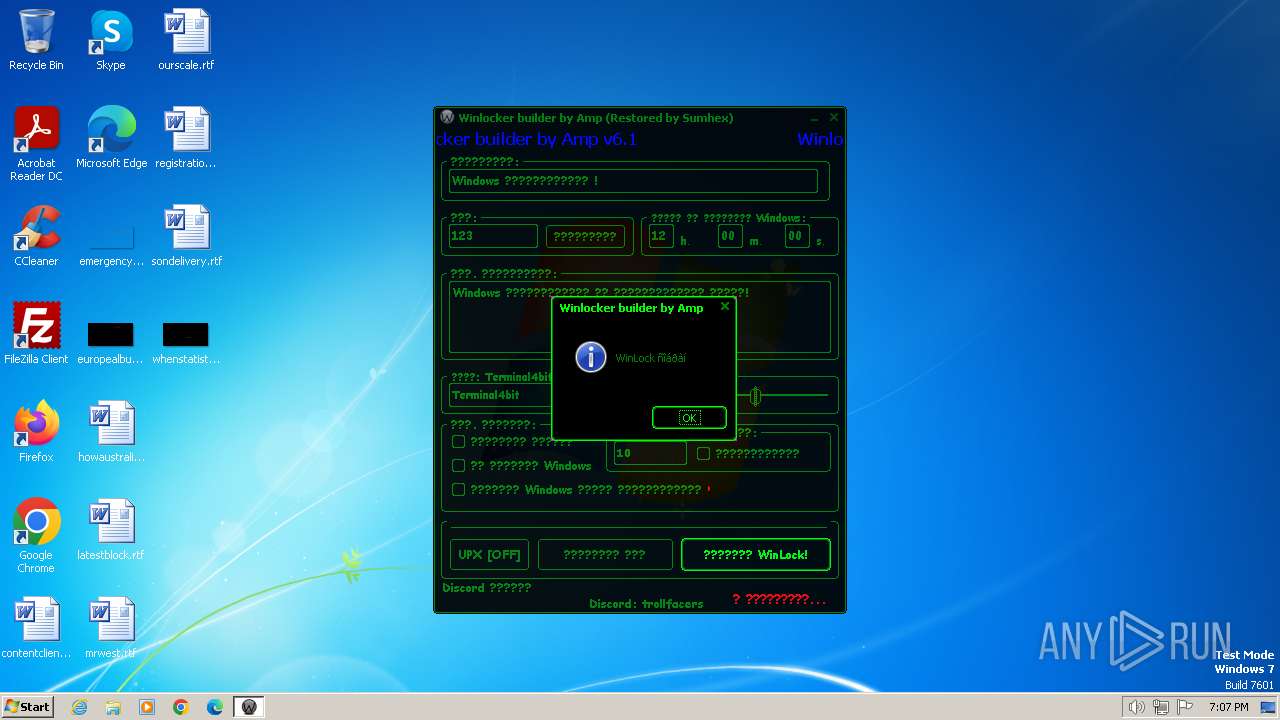Open the Recycle Bin desktop icon
This screenshot has height=720, width=1280.
(x=36, y=41)
